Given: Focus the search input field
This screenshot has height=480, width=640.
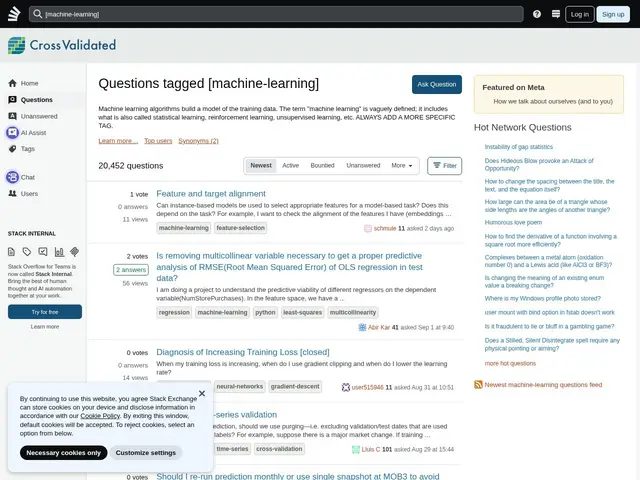Looking at the screenshot, I should (276, 14).
